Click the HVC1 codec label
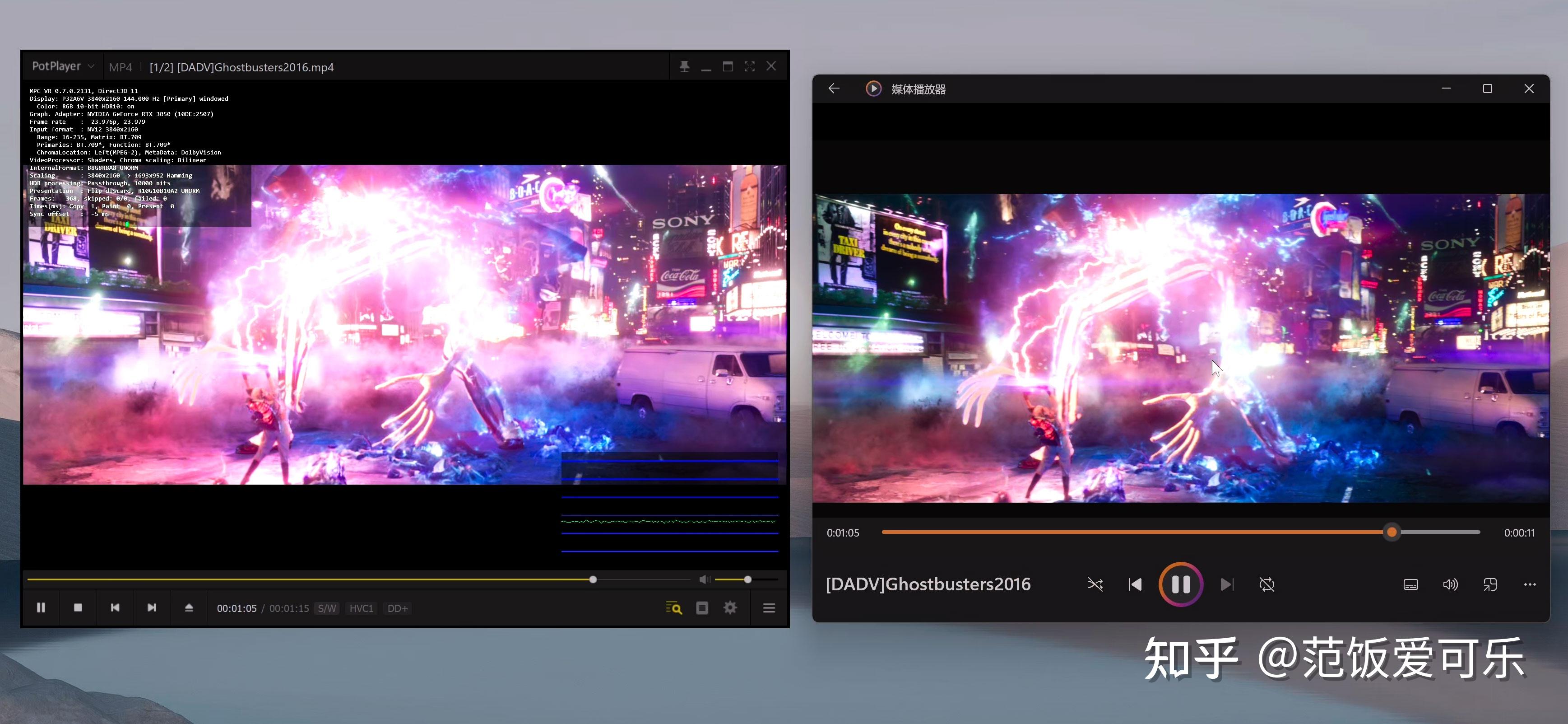The width and height of the screenshot is (1568, 724). coord(361,608)
